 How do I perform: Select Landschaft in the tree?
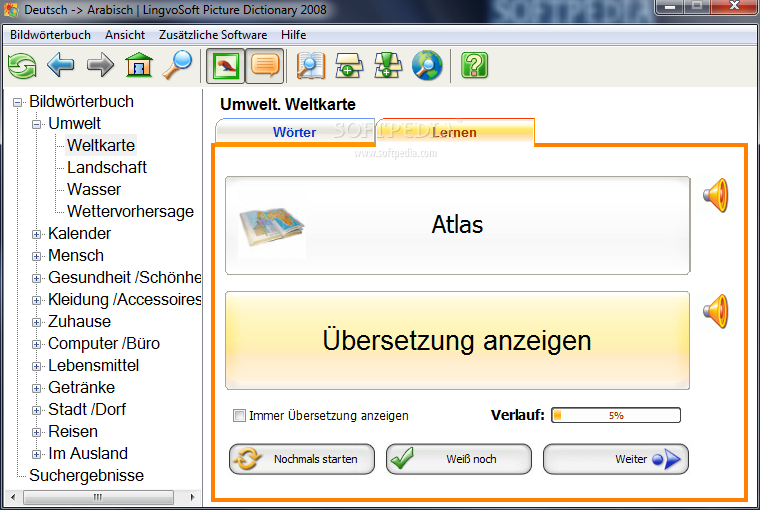pos(107,167)
